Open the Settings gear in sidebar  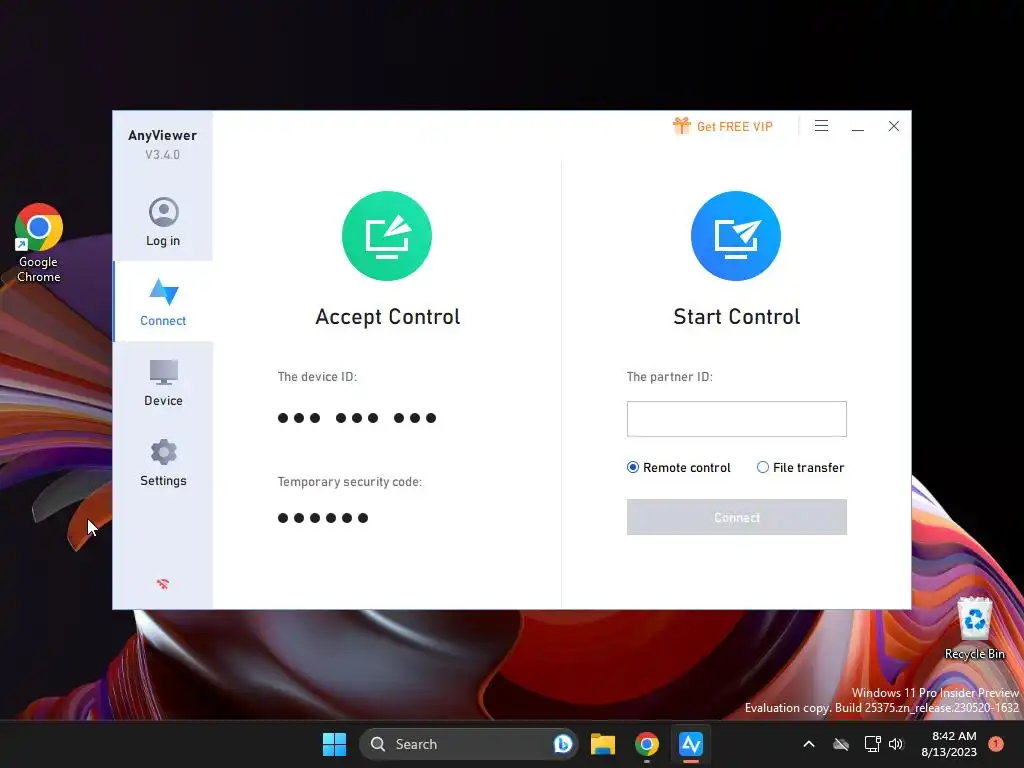[x=163, y=462]
